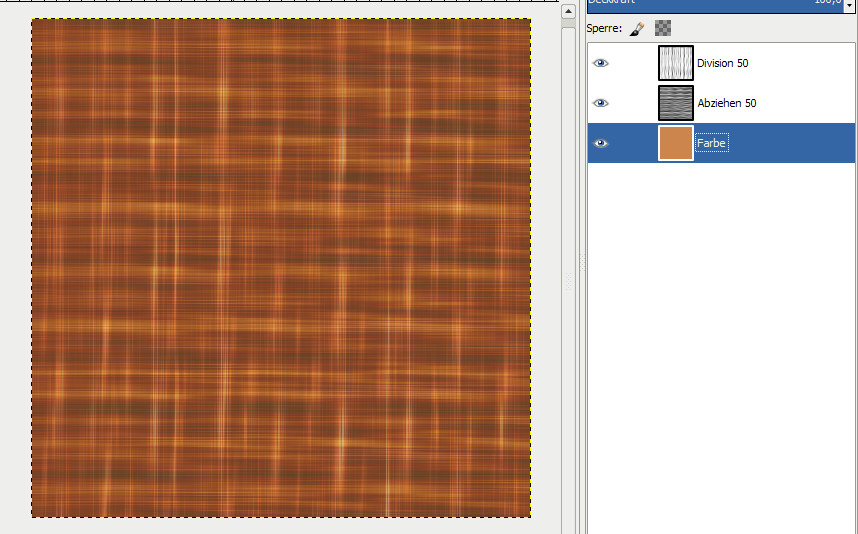
Task: Decrease opacity with the spinner down arrow
Action: 850,7
